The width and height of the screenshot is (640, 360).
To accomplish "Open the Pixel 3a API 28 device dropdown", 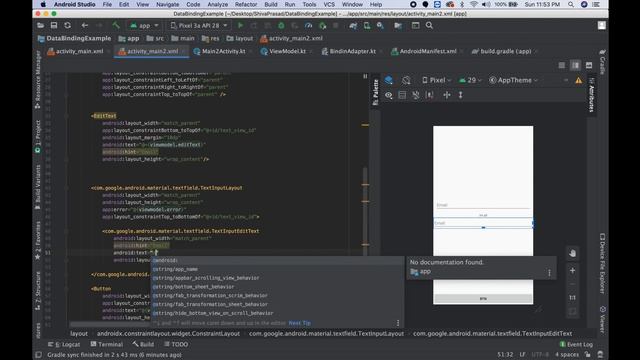I will (199, 25).
